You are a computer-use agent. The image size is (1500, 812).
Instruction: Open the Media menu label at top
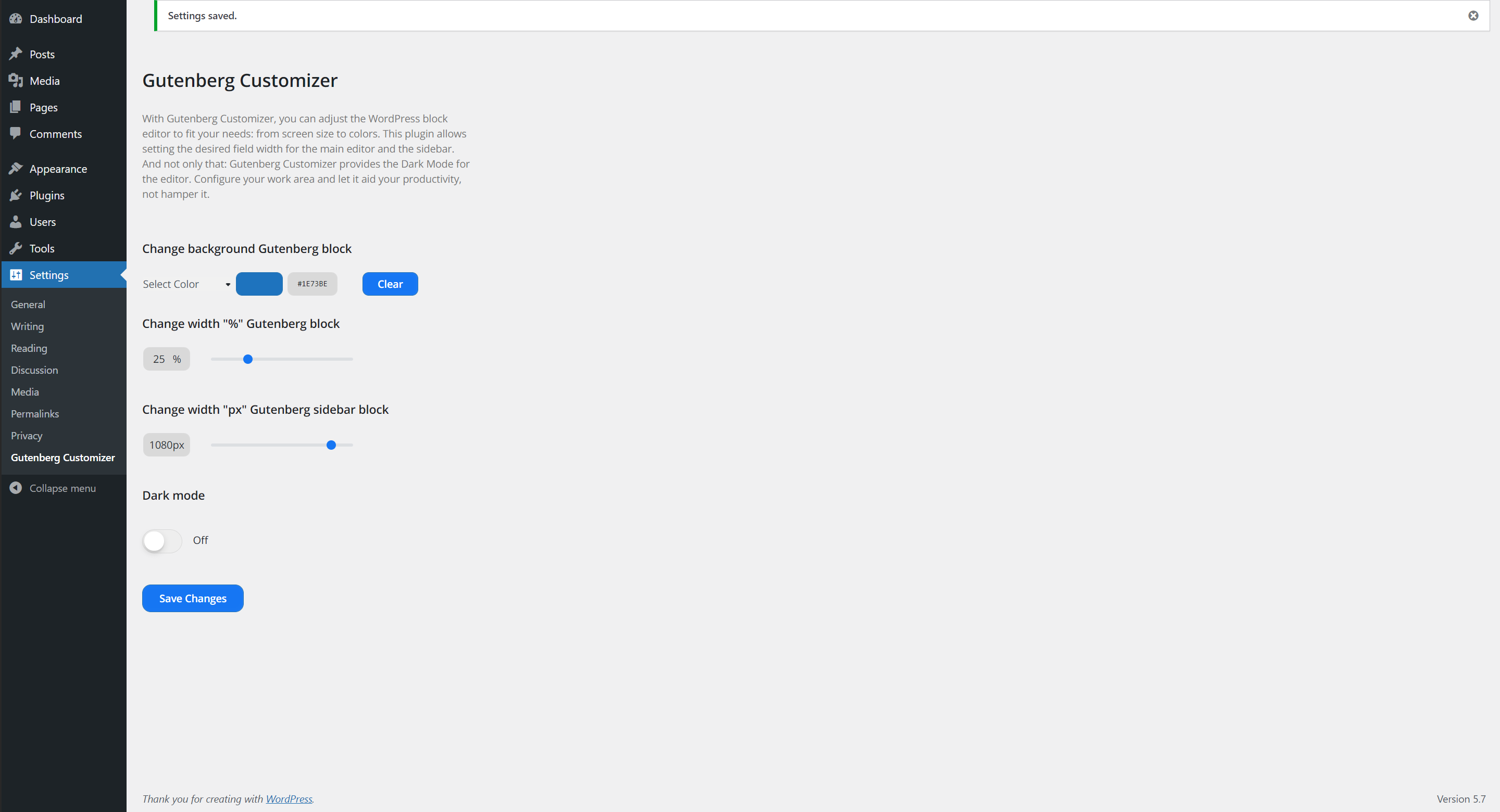[x=45, y=81]
